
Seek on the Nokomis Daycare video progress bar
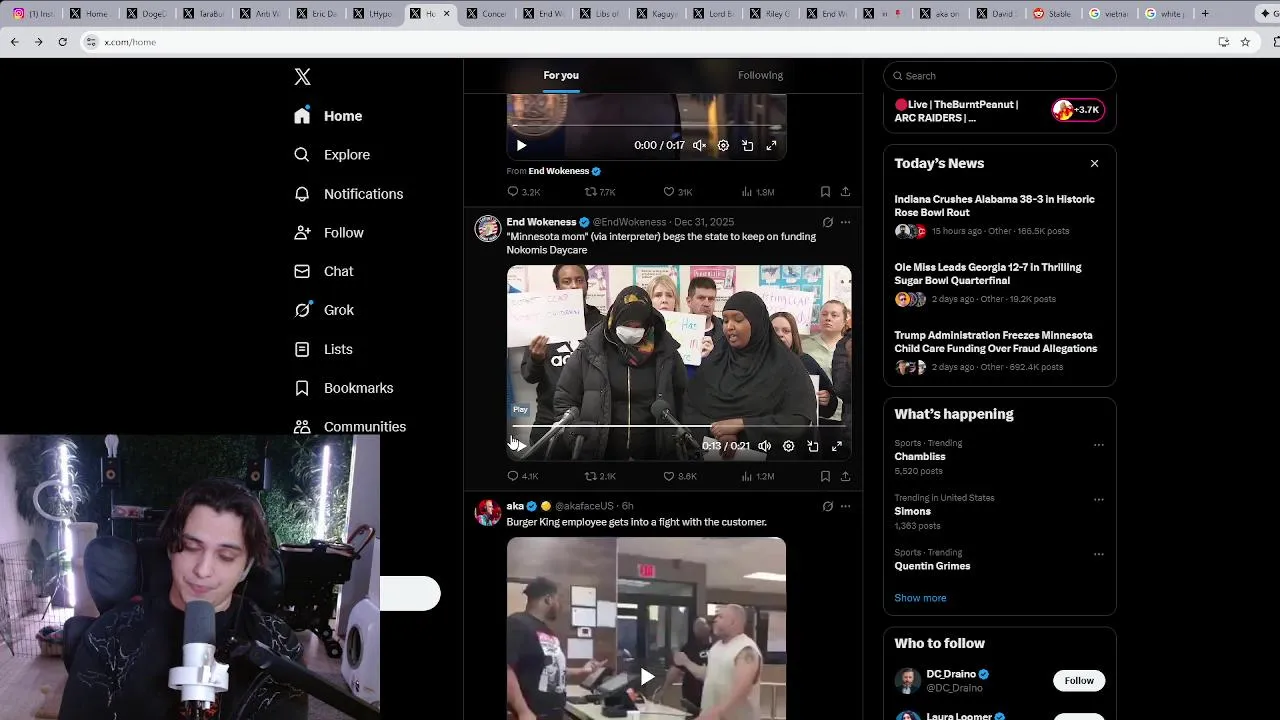click(x=679, y=427)
